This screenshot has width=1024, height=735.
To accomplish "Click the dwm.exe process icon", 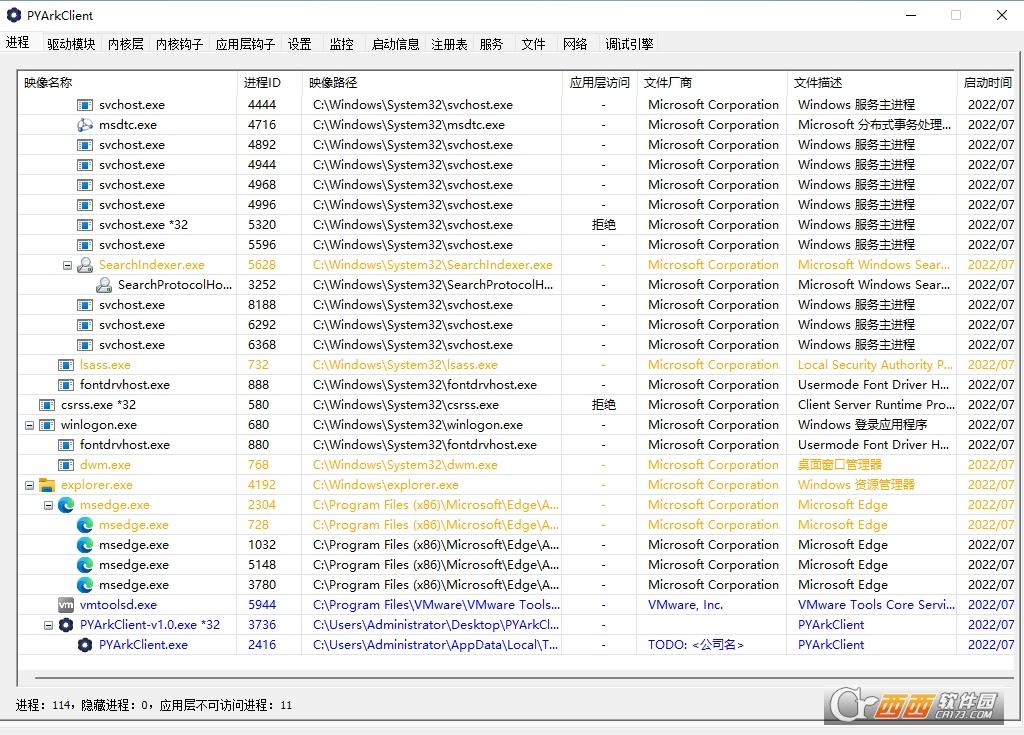I will [x=66, y=465].
